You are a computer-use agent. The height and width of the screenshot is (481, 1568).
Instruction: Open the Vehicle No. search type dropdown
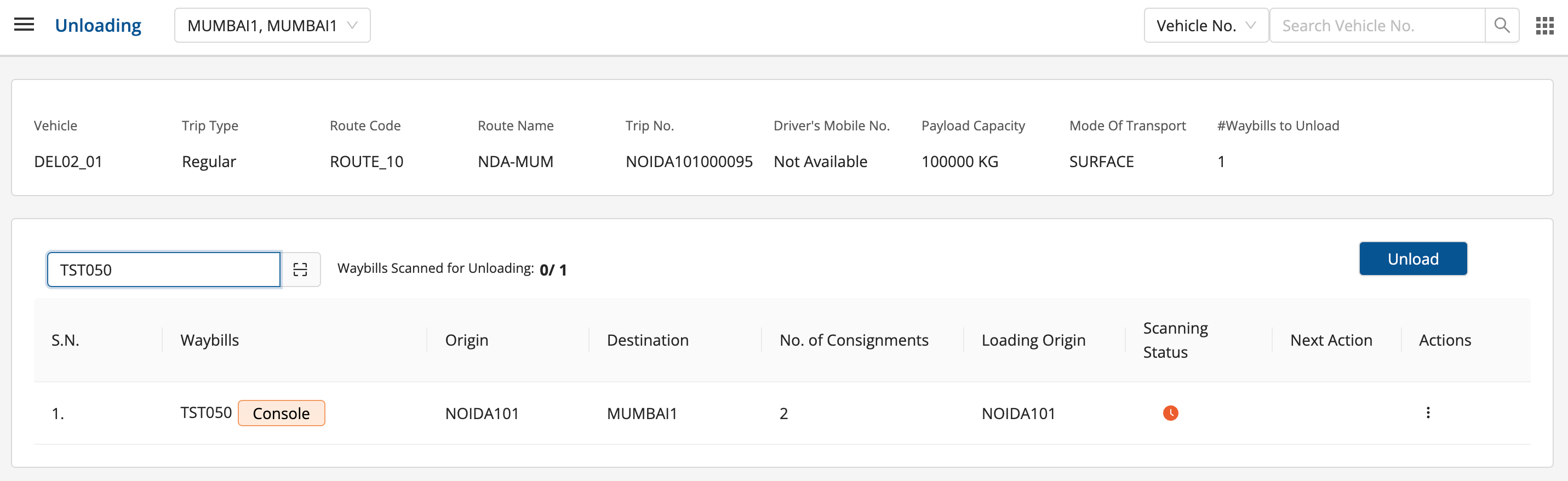[1205, 26]
